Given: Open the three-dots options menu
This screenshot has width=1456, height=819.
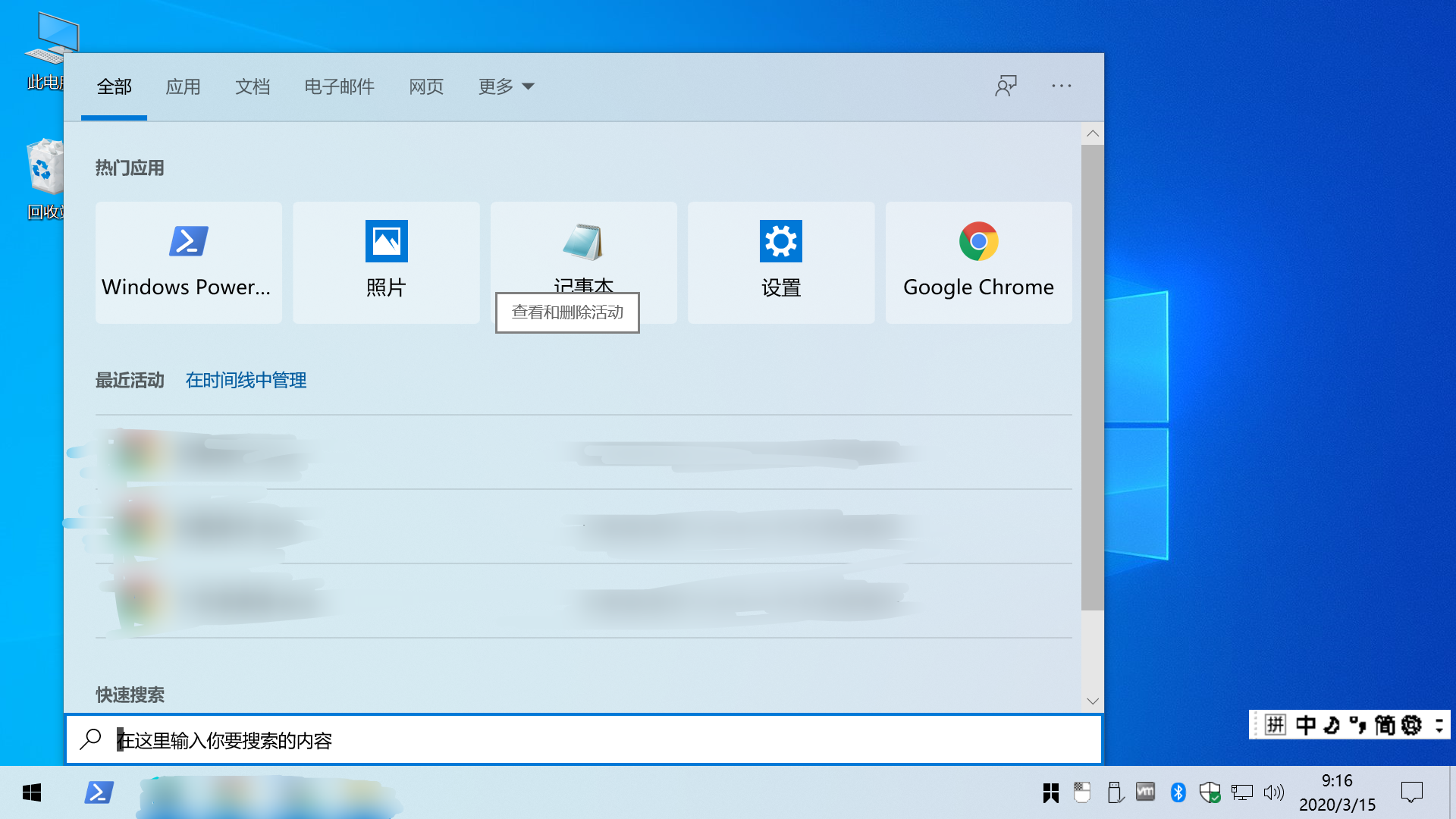Looking at the screenshot, I should tap(1061, 86).
